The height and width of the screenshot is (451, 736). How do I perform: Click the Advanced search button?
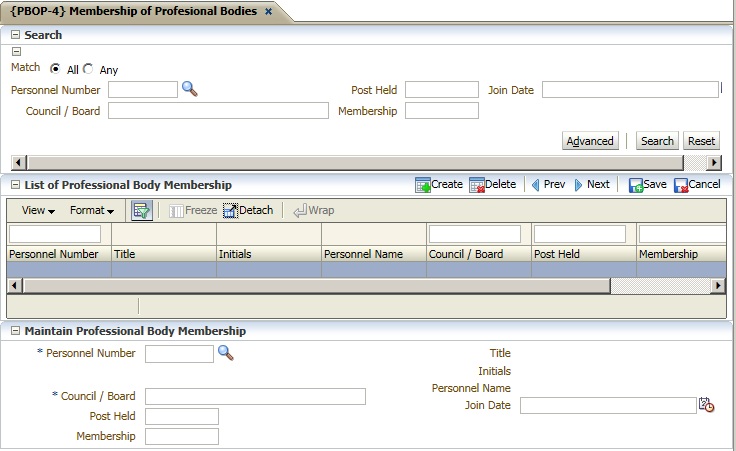[x=590, y=141]
